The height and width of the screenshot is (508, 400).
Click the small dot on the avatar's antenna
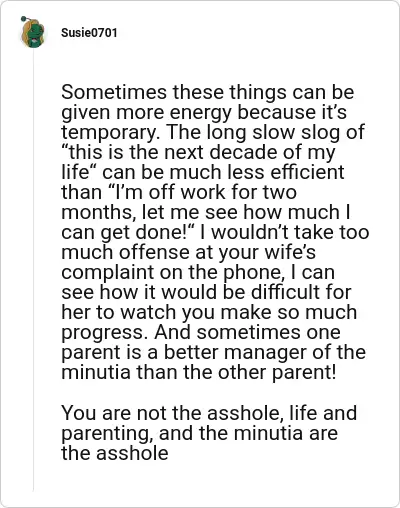23,19
